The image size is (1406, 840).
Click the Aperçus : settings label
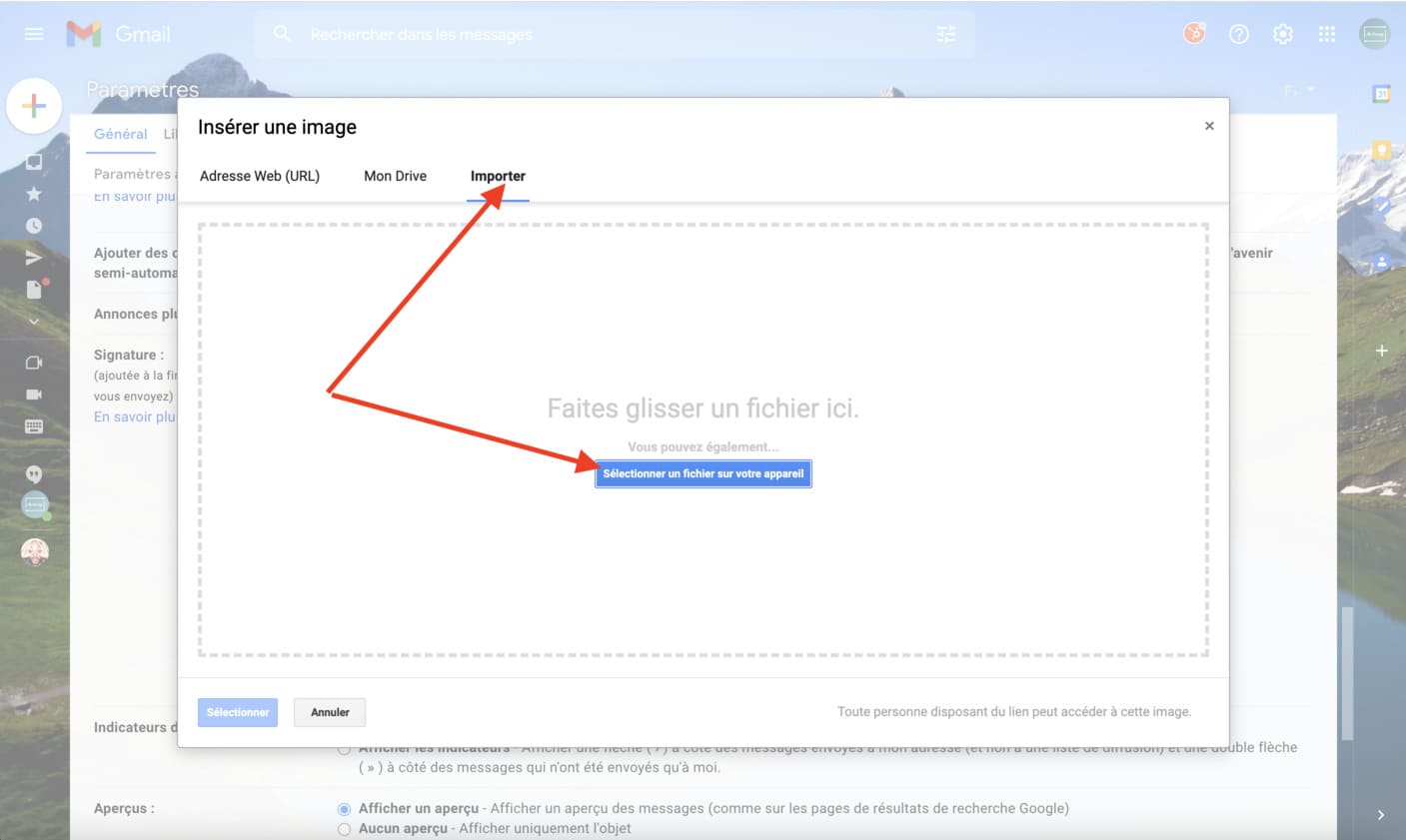124,808
